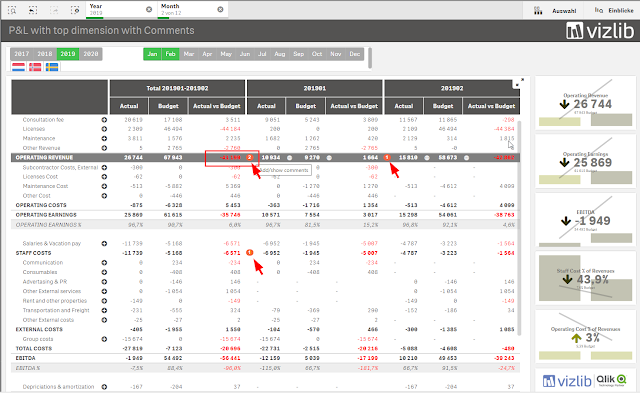
Task: Expand the Salaries & Vacation pay row
Action: coord(104,244)
